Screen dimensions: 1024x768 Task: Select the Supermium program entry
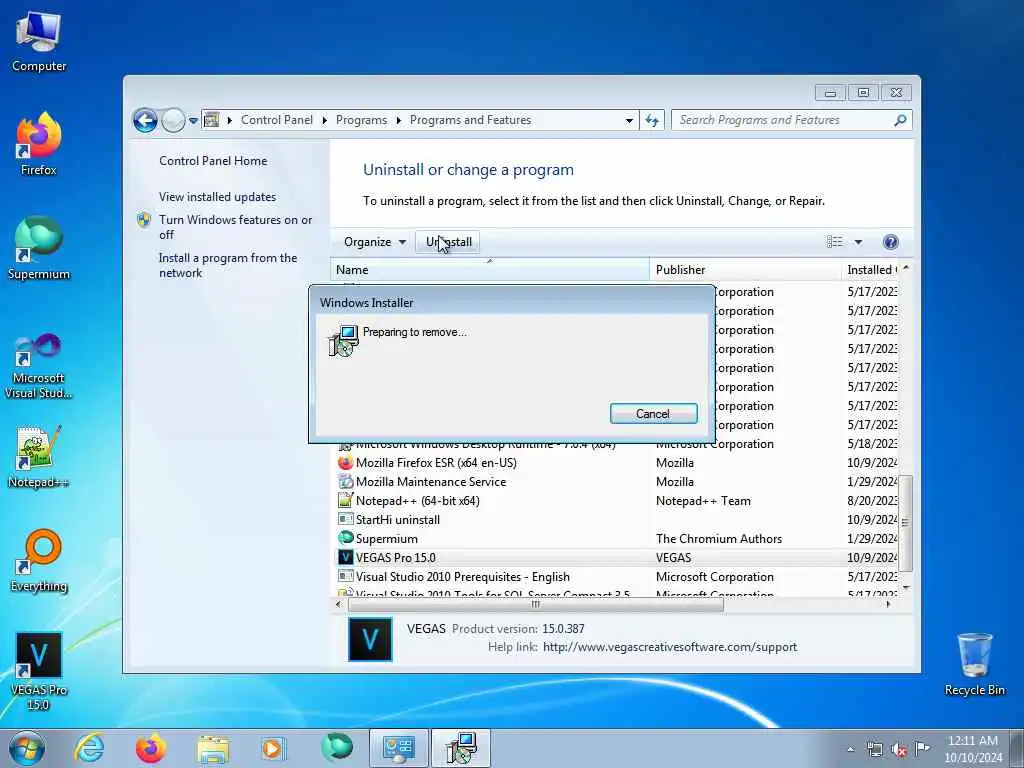coord(618,539)
